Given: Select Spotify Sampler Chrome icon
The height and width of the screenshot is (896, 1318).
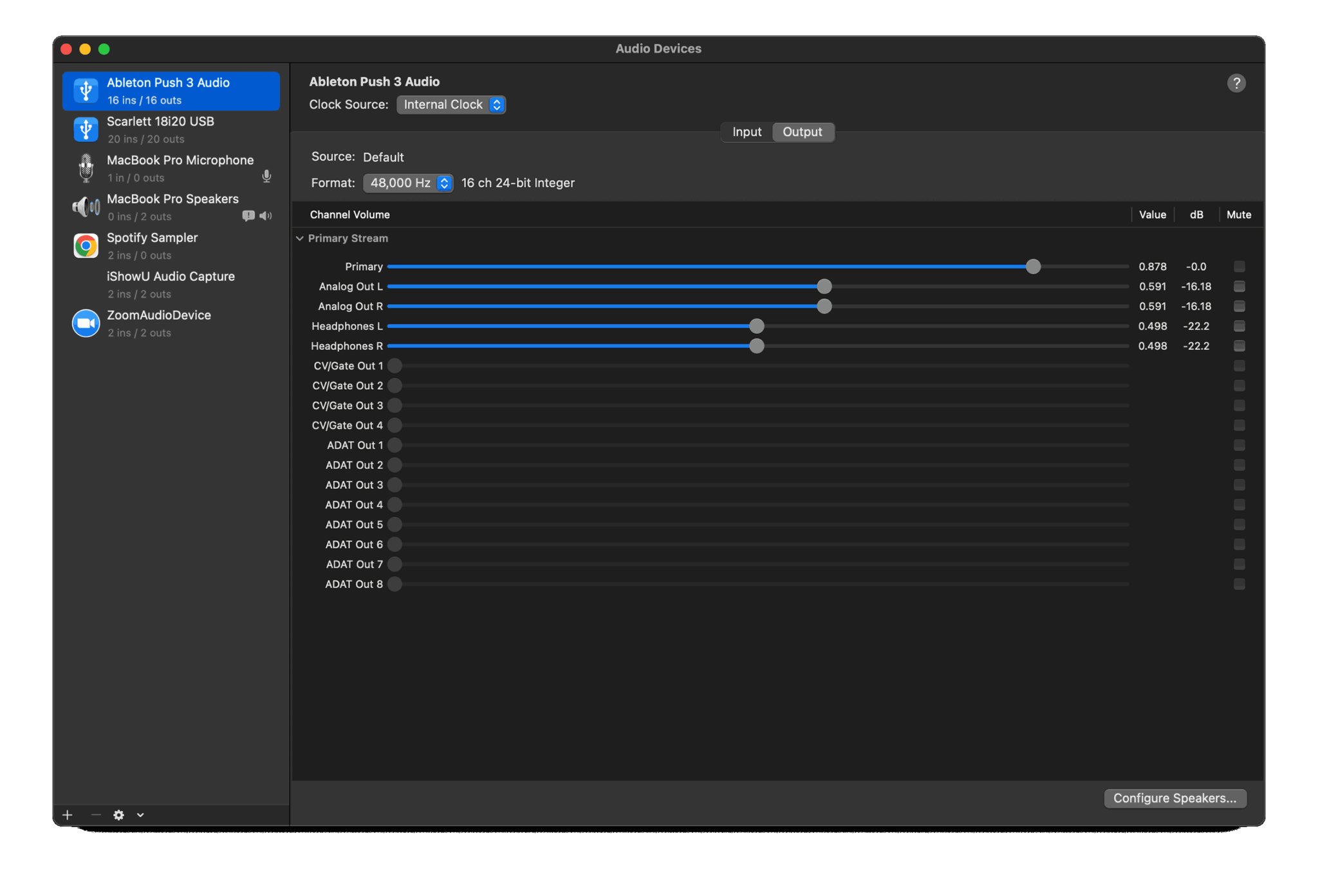Looking at the screenshot, I should (86, 246).
